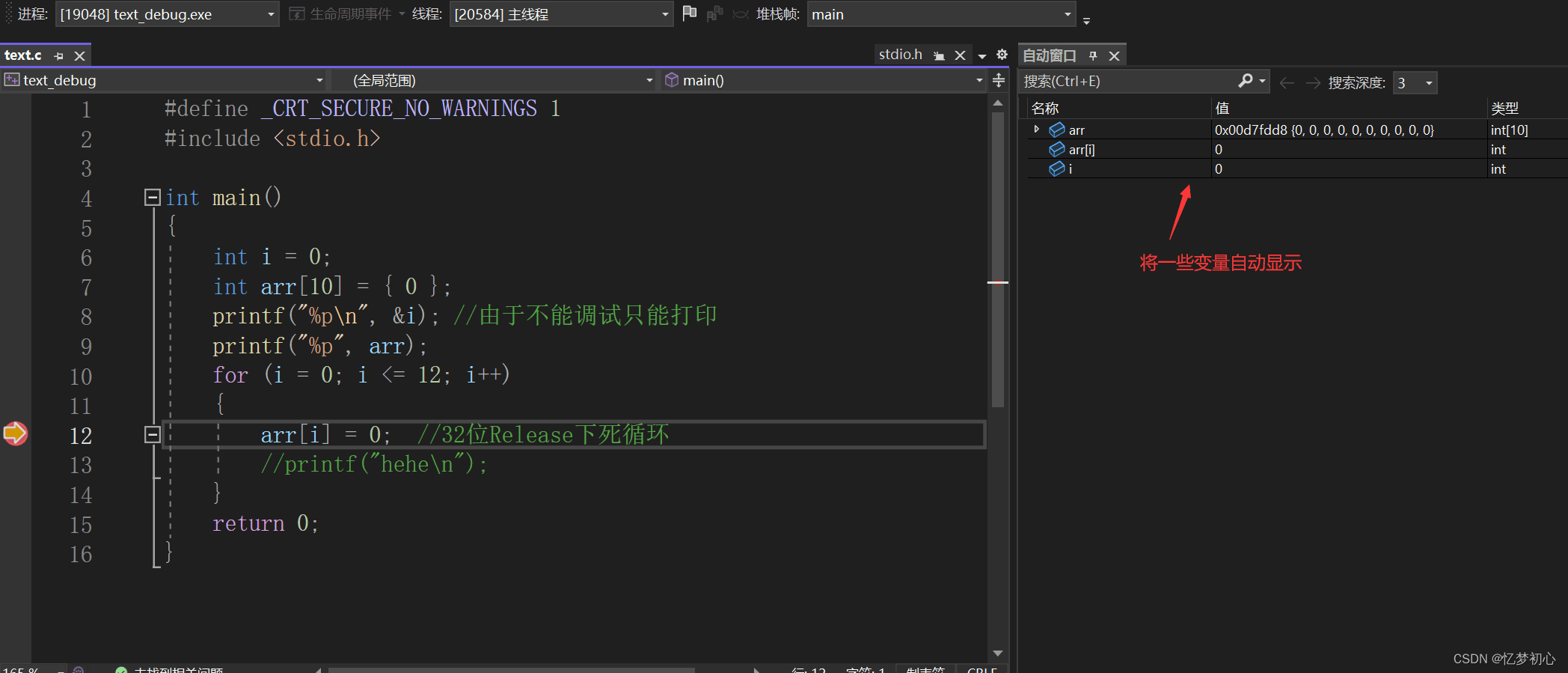Click the split editor window icon

999,80
